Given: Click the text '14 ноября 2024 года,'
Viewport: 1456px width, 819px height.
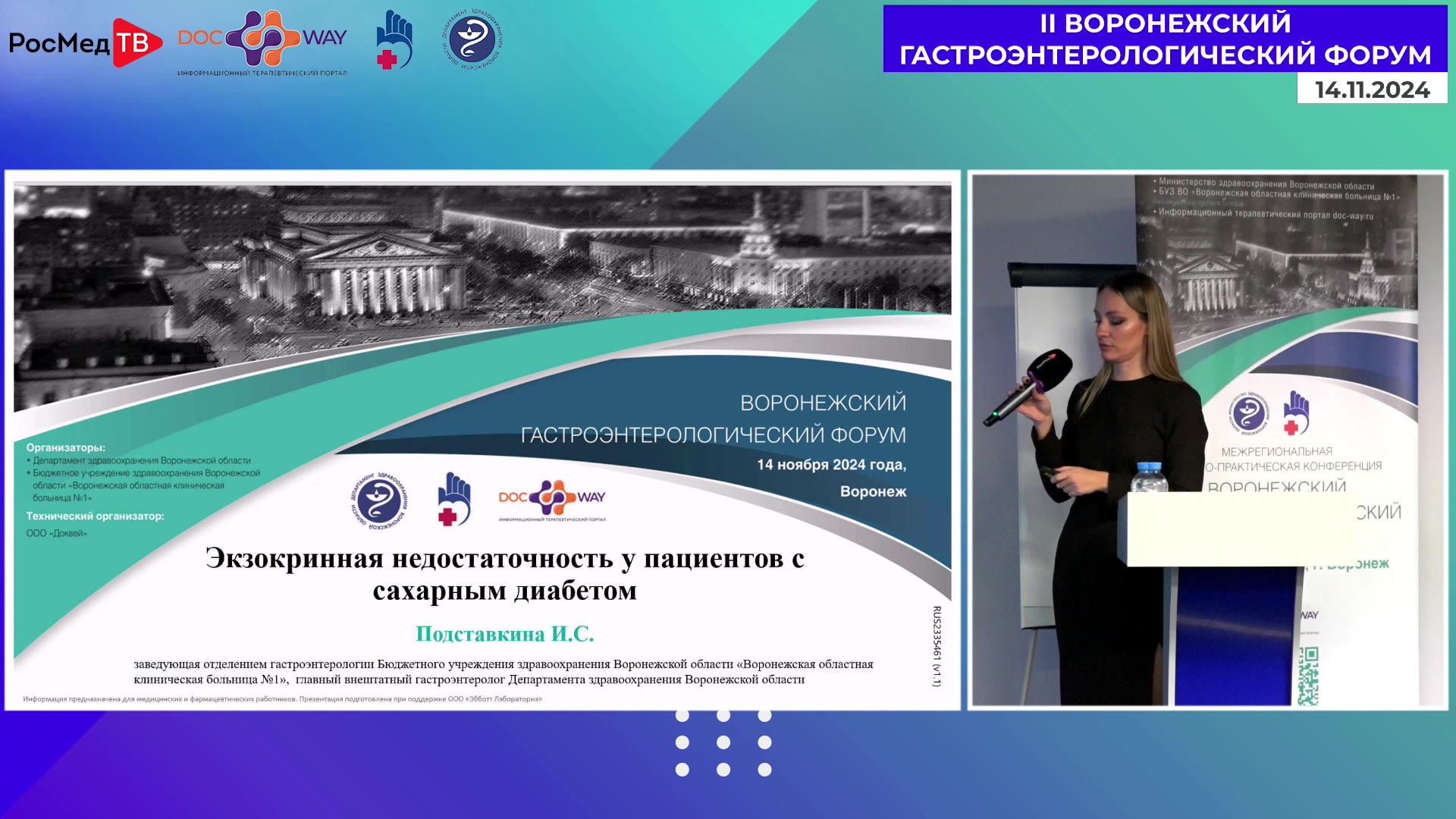Looking at the screenshot, I should 831,465.
